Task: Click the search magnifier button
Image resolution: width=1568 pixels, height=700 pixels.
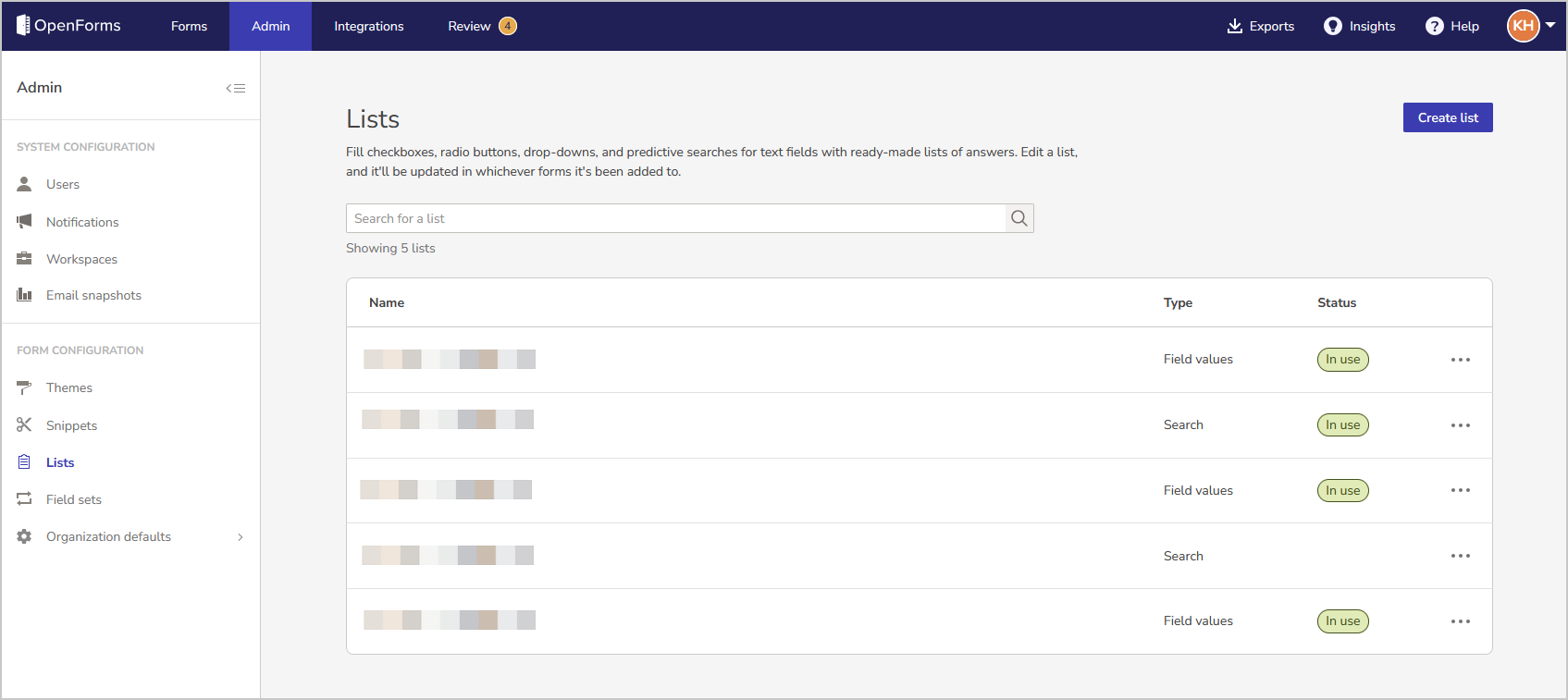Action: tap(1019, 218)
